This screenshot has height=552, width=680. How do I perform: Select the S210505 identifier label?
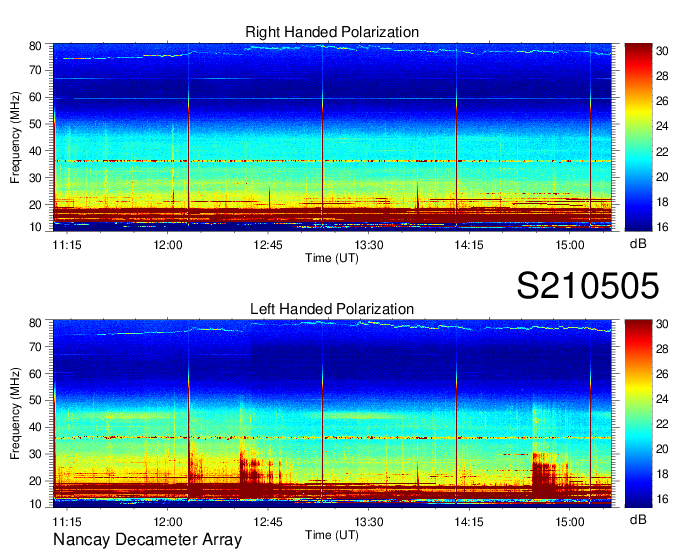[x=588, y=286]
